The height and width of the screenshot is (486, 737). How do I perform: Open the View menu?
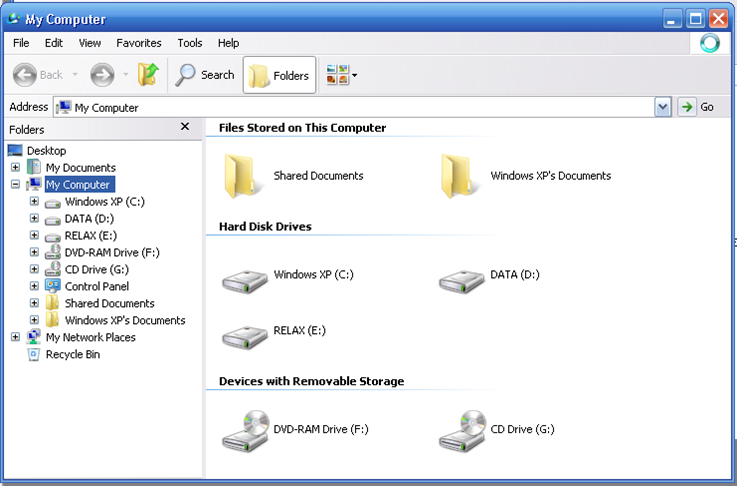89,43
